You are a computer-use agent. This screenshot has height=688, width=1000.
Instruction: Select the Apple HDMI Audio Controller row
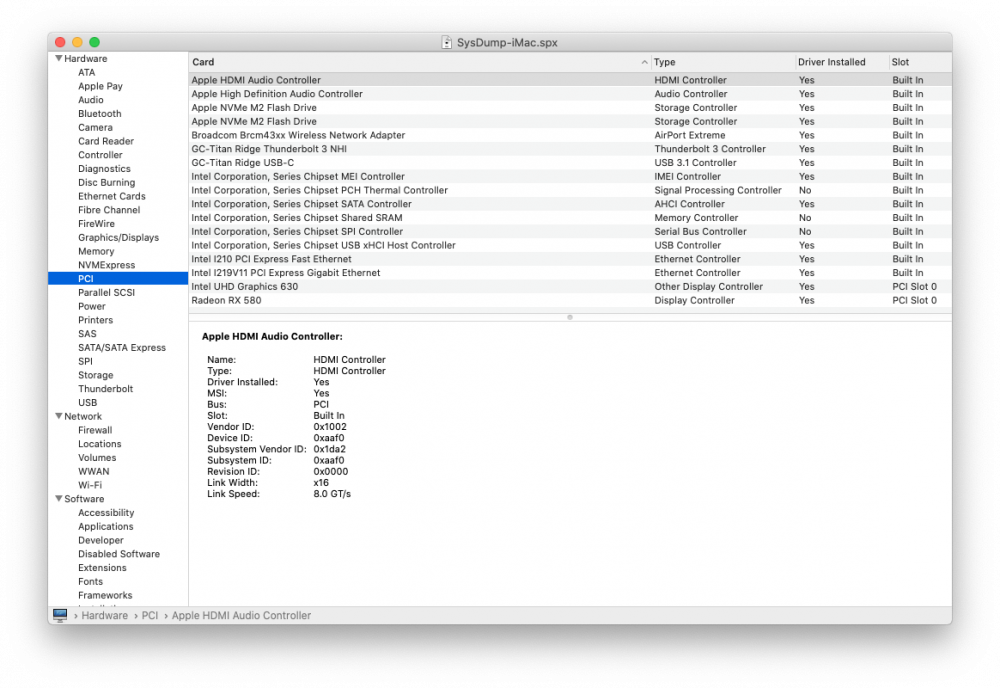(570, 80)
